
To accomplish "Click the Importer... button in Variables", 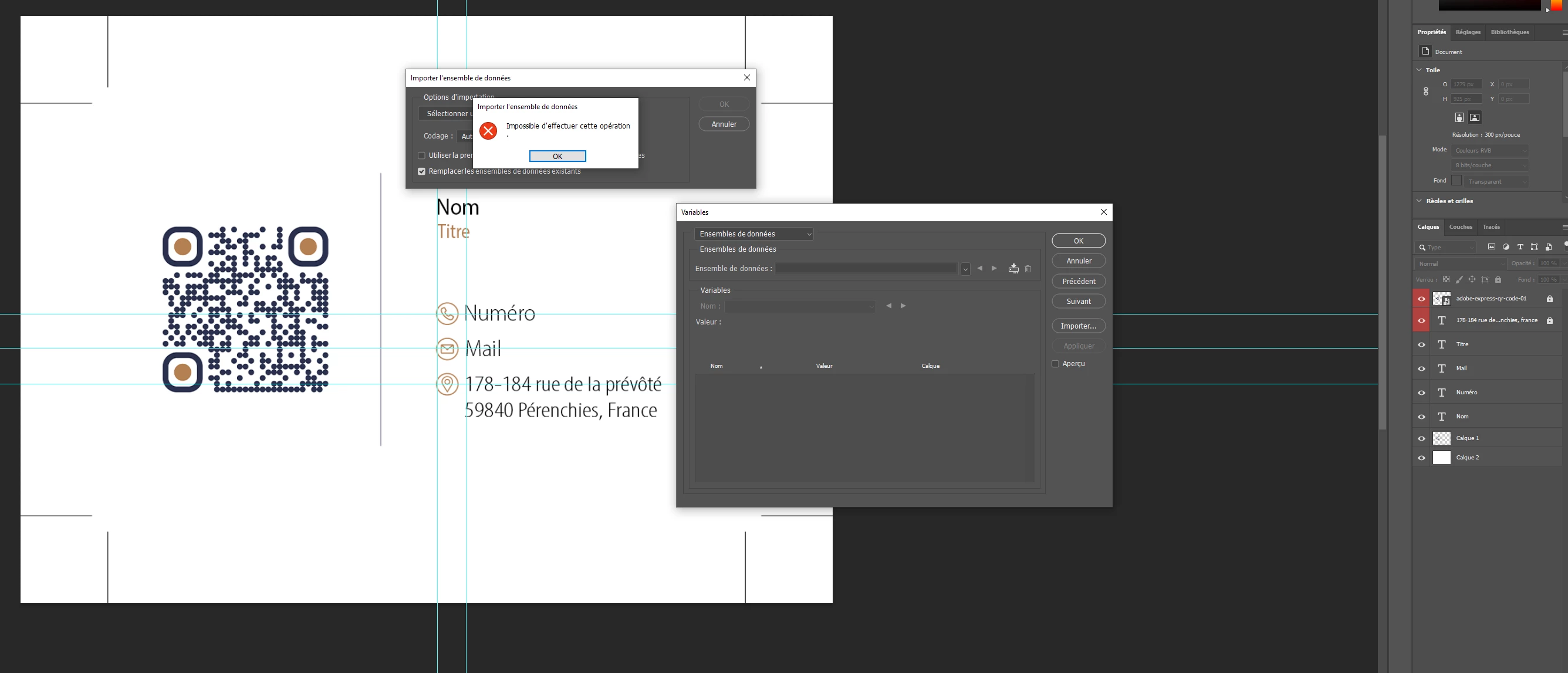I will pos(1078,326).
